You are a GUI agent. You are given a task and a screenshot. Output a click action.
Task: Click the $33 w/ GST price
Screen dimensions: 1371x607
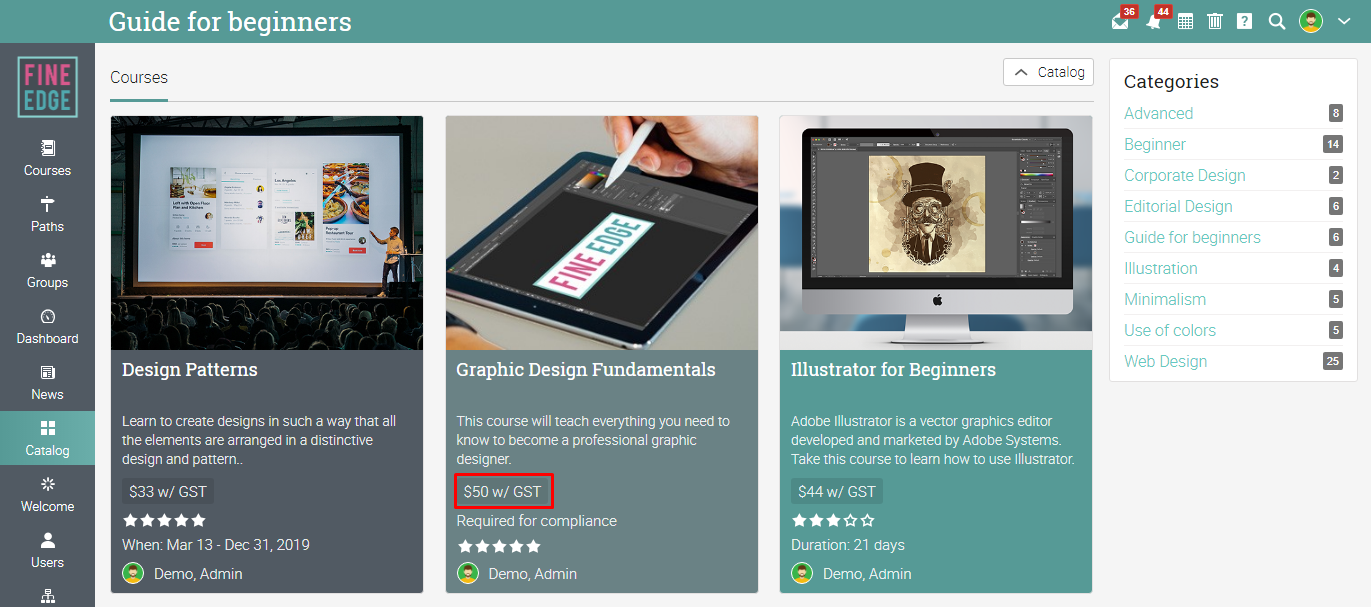click(168, 491)
